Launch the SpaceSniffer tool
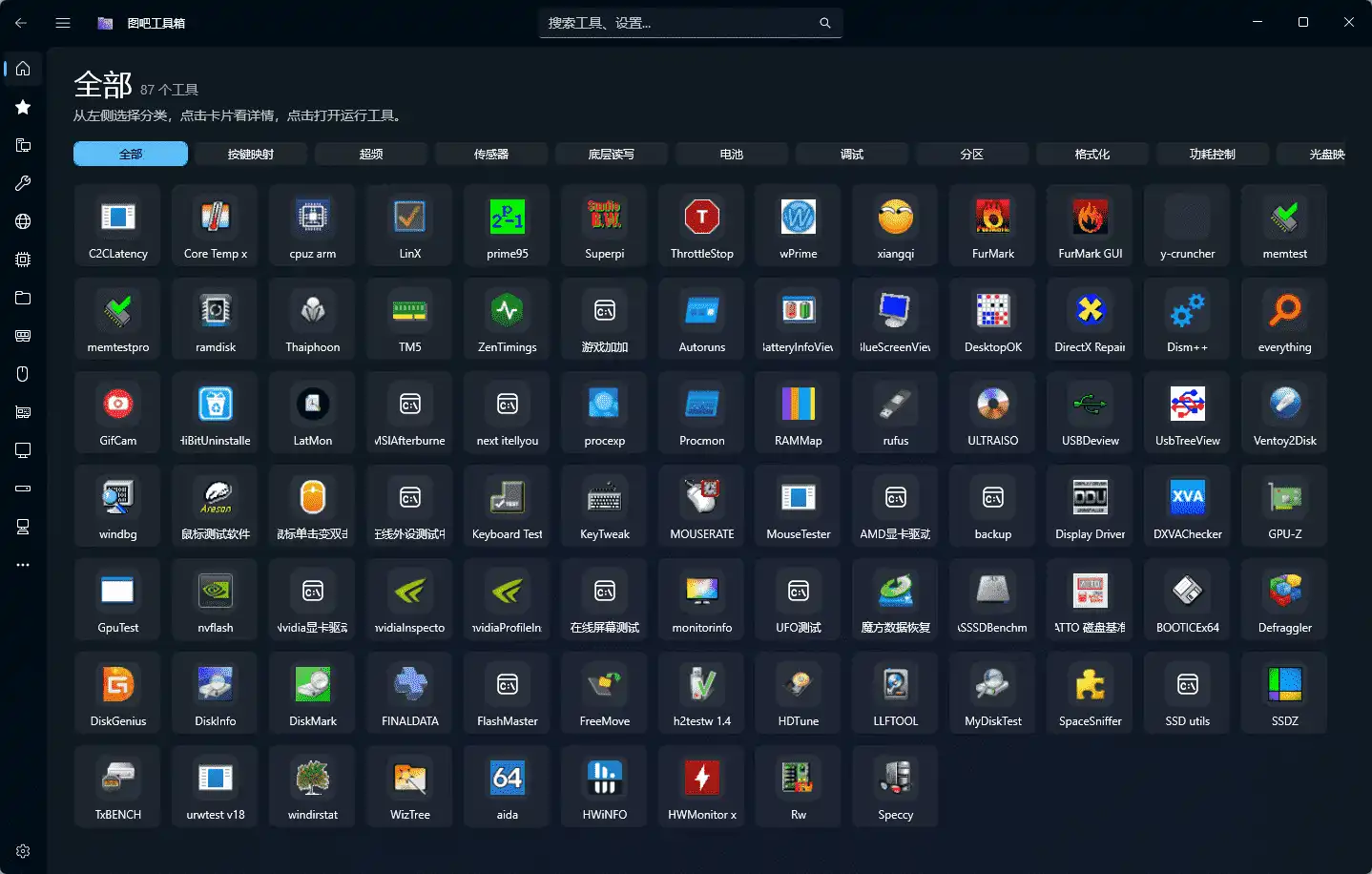This screenshot has width=1372, height=874. pos(1091,693)
